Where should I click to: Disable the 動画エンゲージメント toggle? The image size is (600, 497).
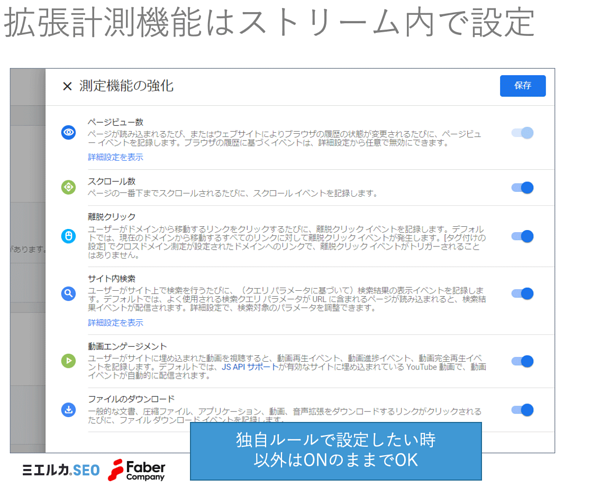pos(523,361)
